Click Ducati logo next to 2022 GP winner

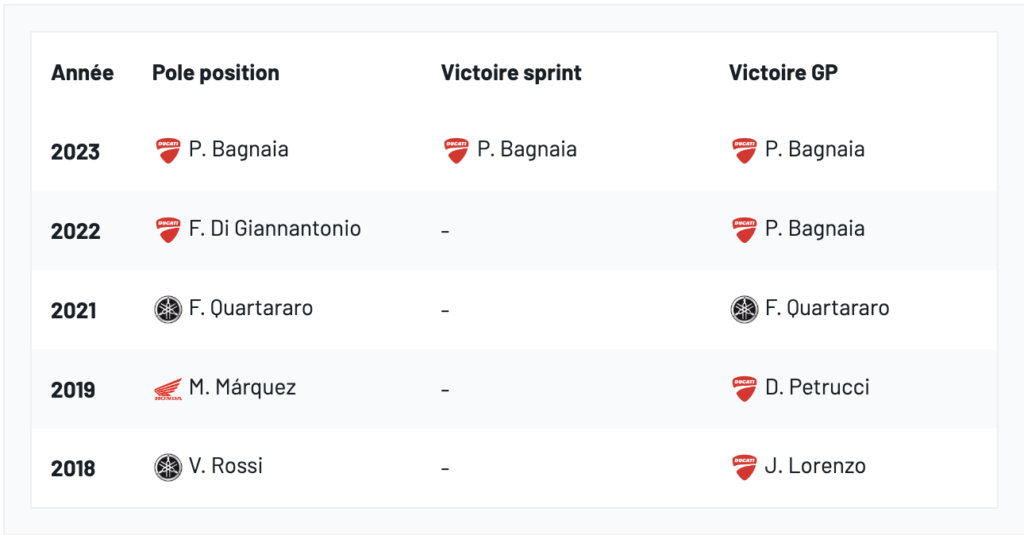[744, 230]
